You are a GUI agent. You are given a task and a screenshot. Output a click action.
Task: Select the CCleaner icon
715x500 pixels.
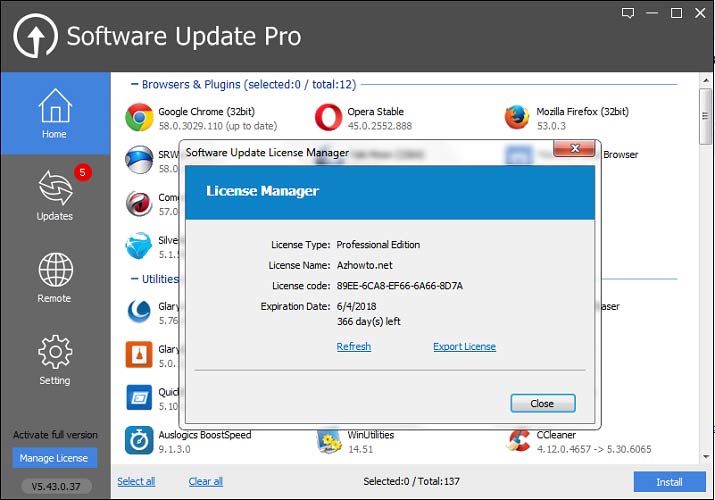pos(518,441)
